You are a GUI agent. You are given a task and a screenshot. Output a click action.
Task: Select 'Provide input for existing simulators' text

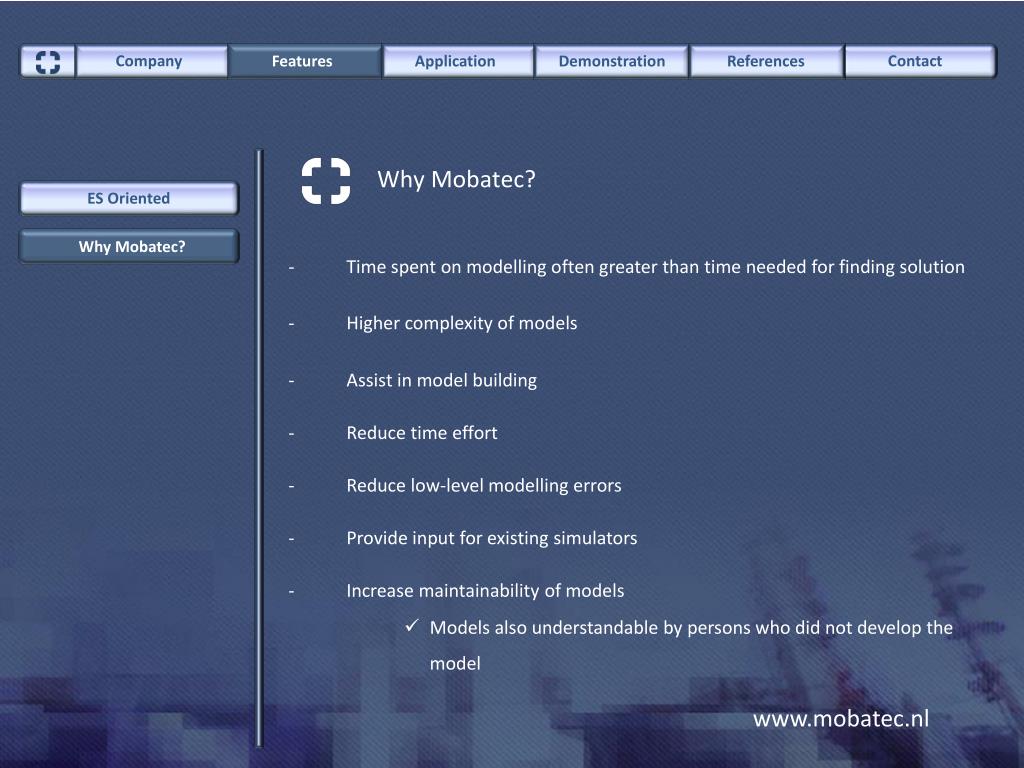(x=492, y=538)
